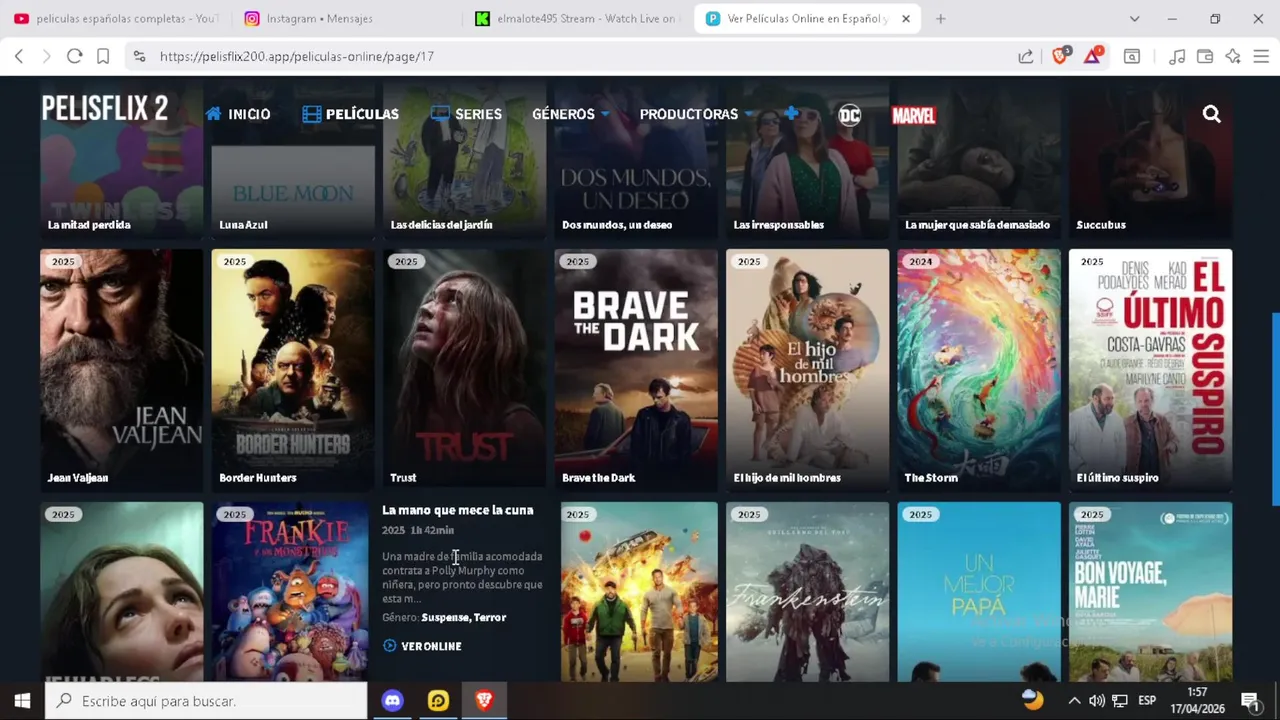
Task: Click the Ver Online link
Action: [422, 646]
